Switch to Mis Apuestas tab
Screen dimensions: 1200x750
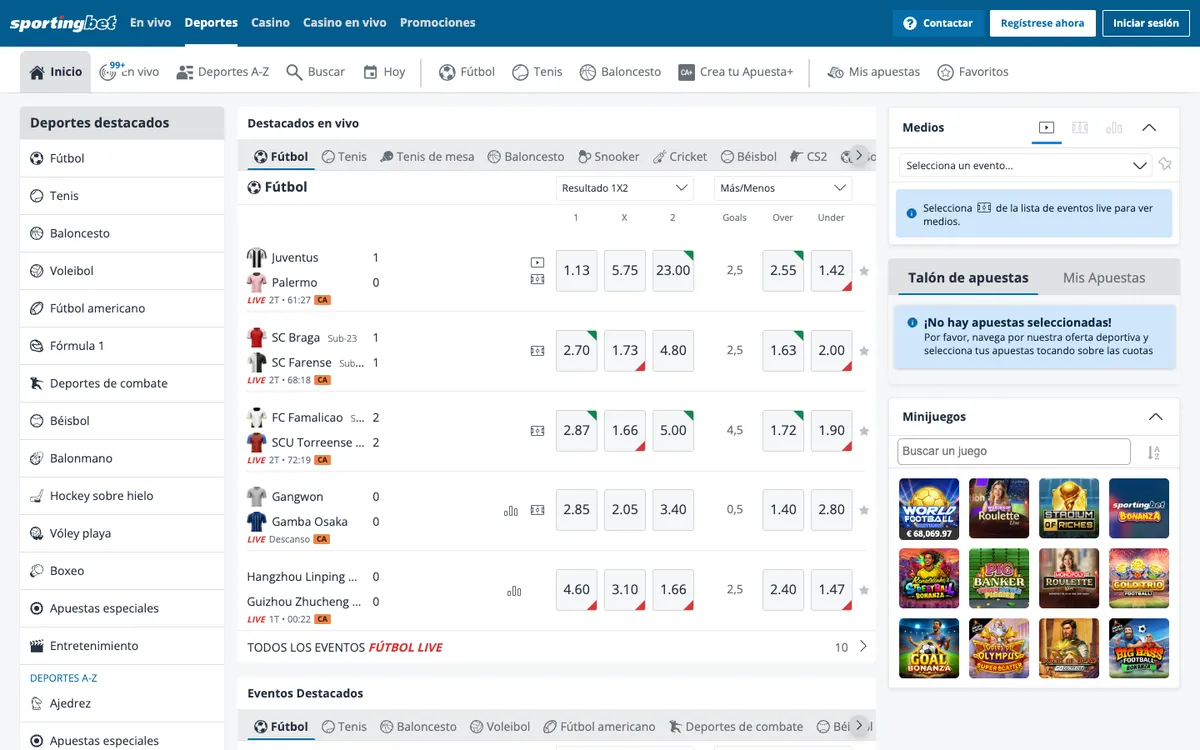[x=1104, y=278]
